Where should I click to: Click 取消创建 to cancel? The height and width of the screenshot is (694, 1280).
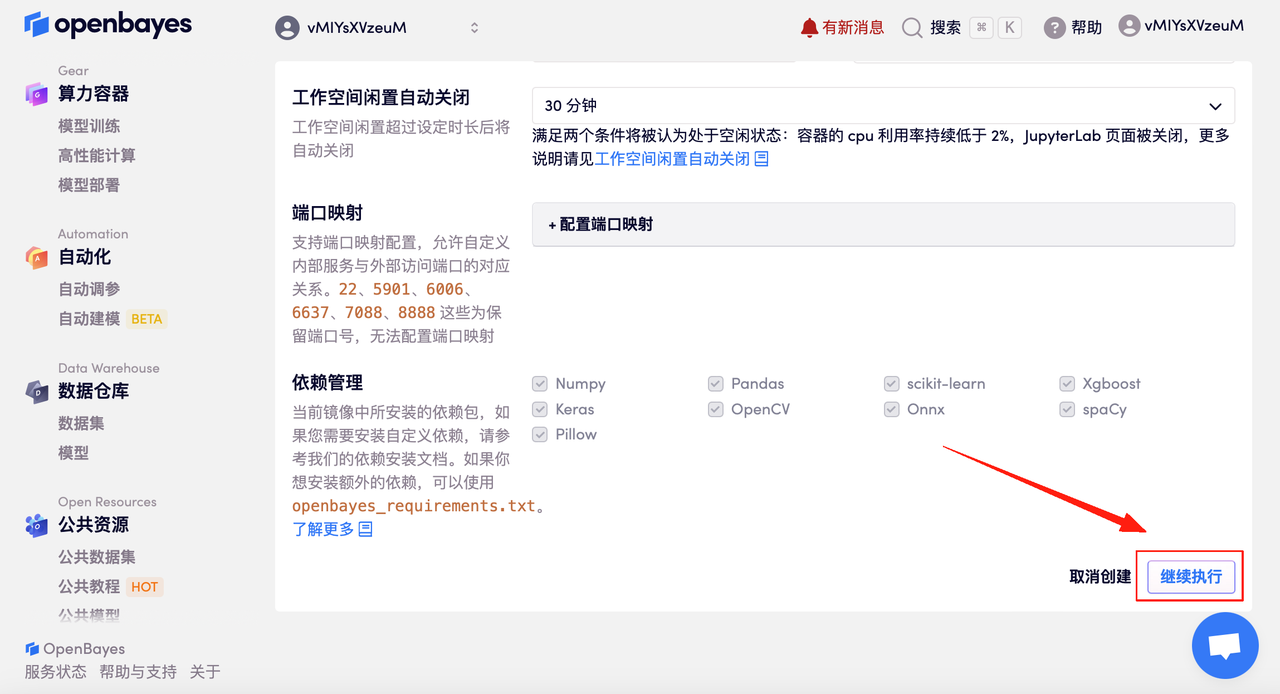[1100, 577]
